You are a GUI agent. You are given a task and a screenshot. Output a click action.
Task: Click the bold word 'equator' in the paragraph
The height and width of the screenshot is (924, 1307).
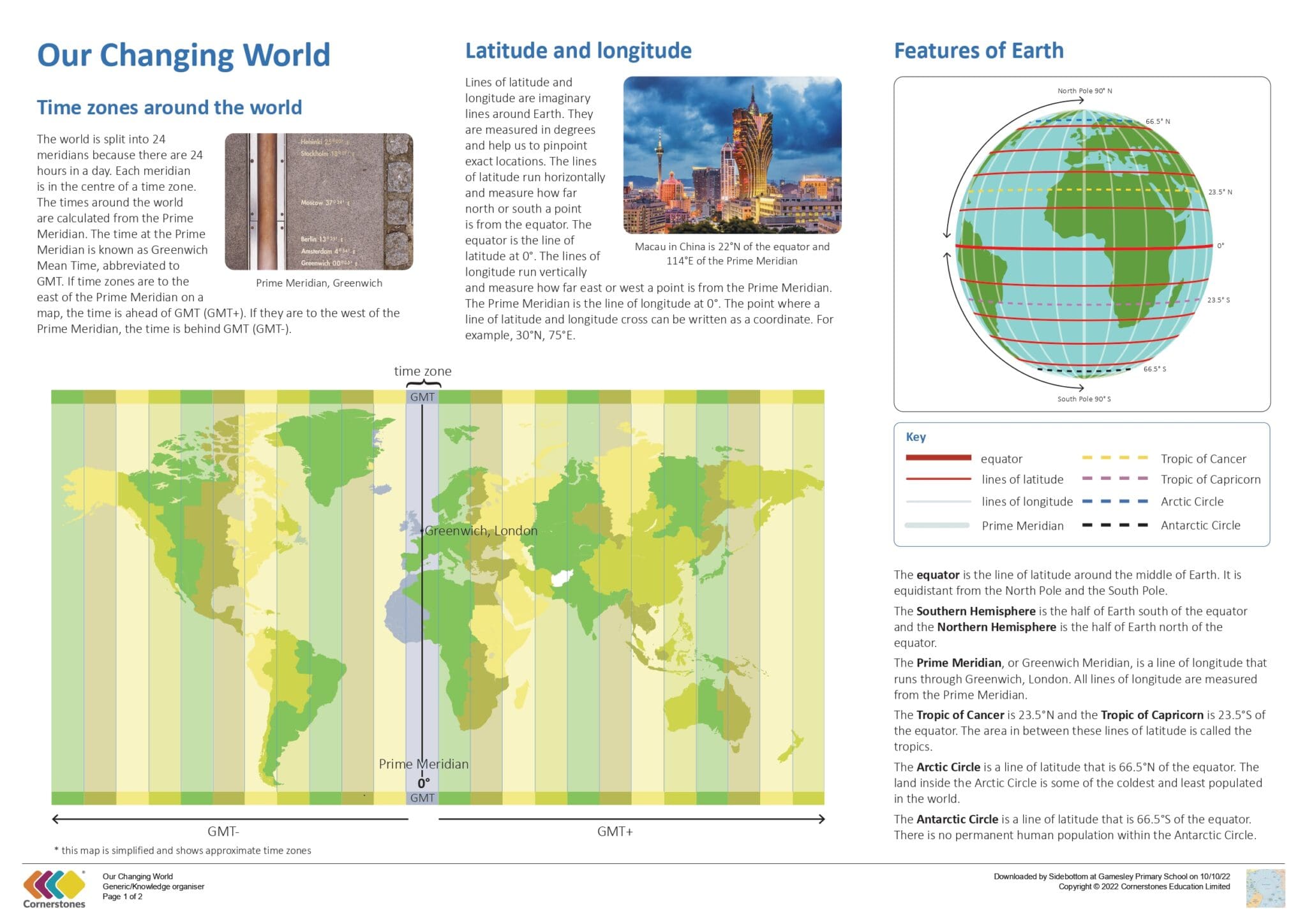coord(938,575)
